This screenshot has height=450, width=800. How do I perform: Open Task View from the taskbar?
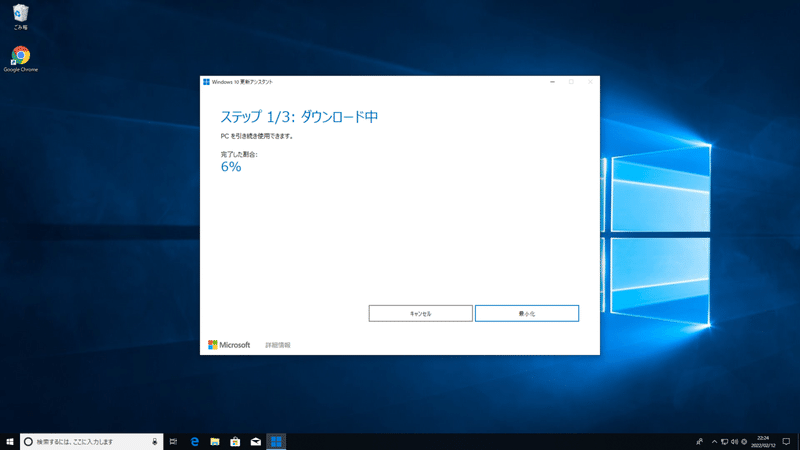(173, 441)
